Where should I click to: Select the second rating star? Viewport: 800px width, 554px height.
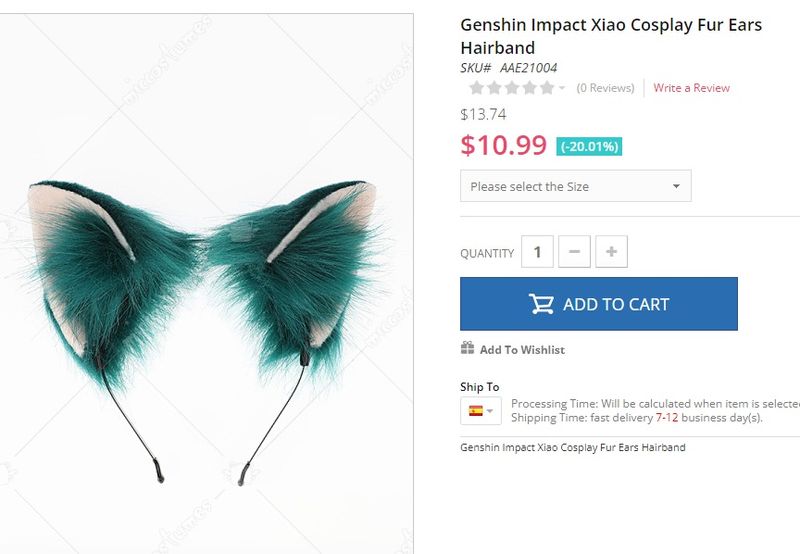pyautogui.click(x=494, y=88)
